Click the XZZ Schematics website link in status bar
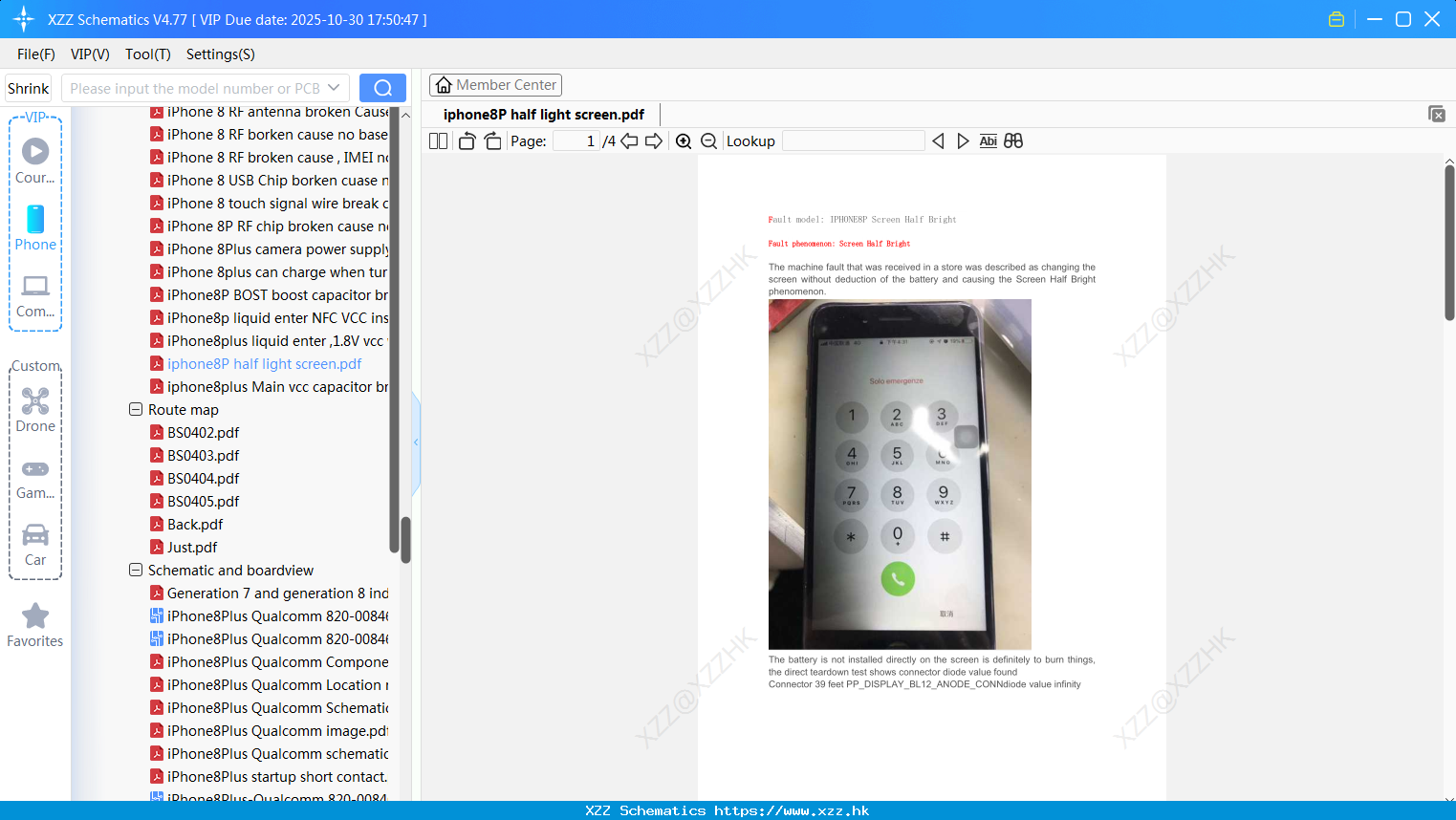This screenshot has width=1456, height=820. (728, 810)
